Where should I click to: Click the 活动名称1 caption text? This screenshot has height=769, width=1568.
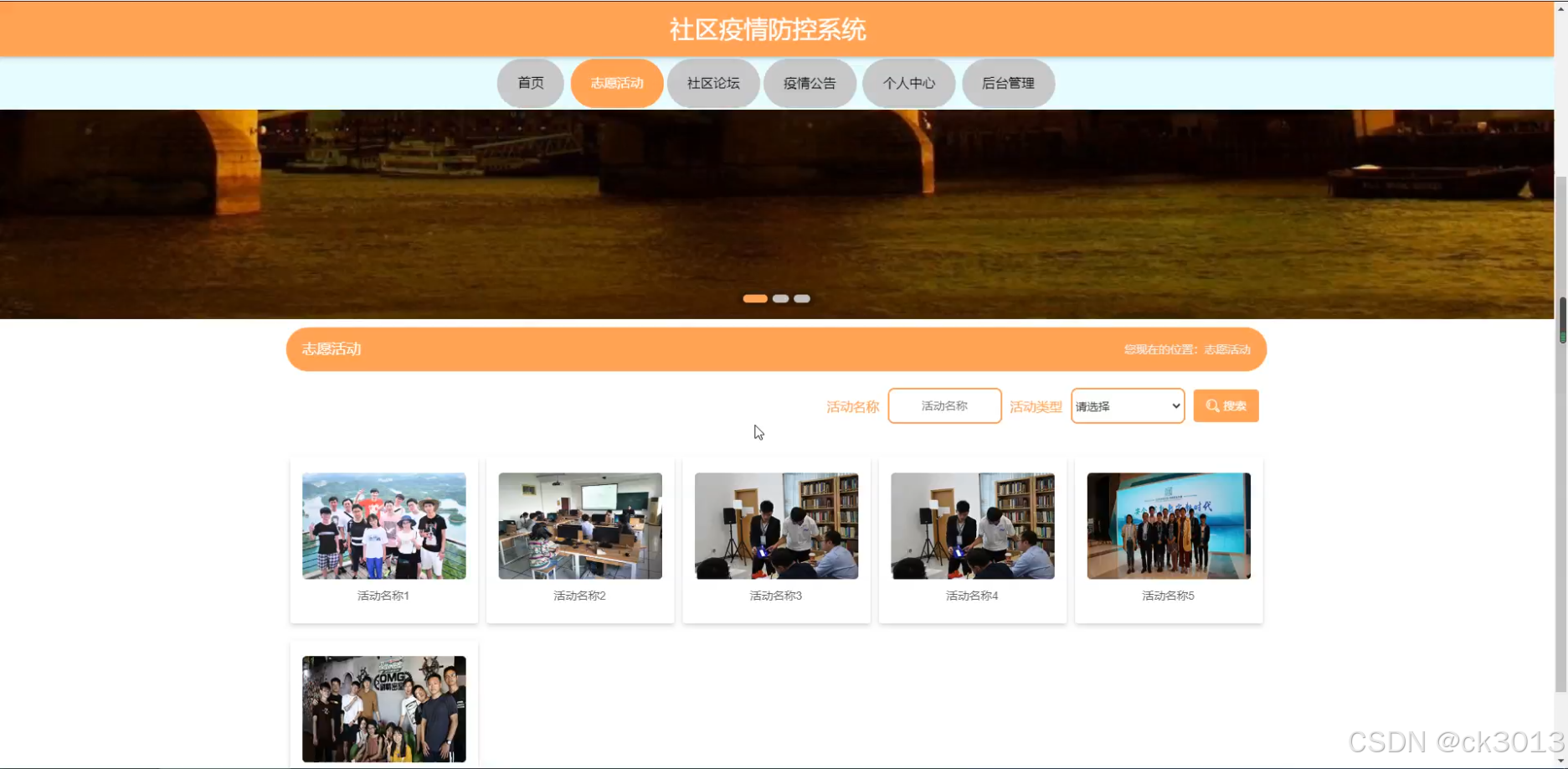[383, 596]
